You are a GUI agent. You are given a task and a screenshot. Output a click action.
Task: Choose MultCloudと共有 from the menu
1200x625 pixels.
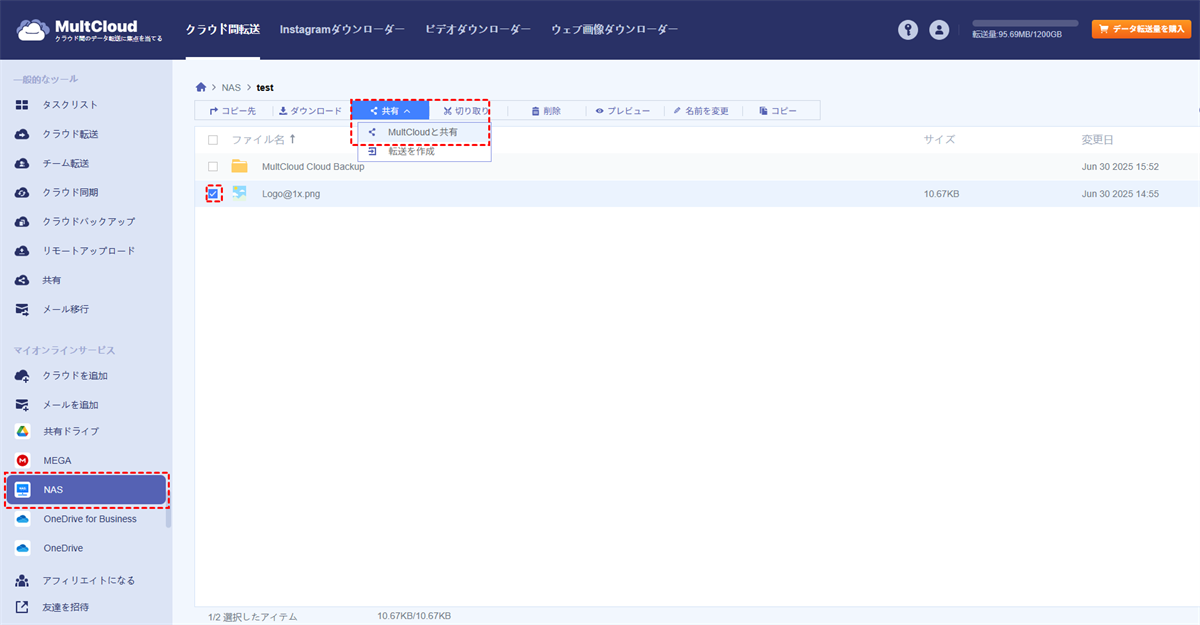(x=424, y=132)
